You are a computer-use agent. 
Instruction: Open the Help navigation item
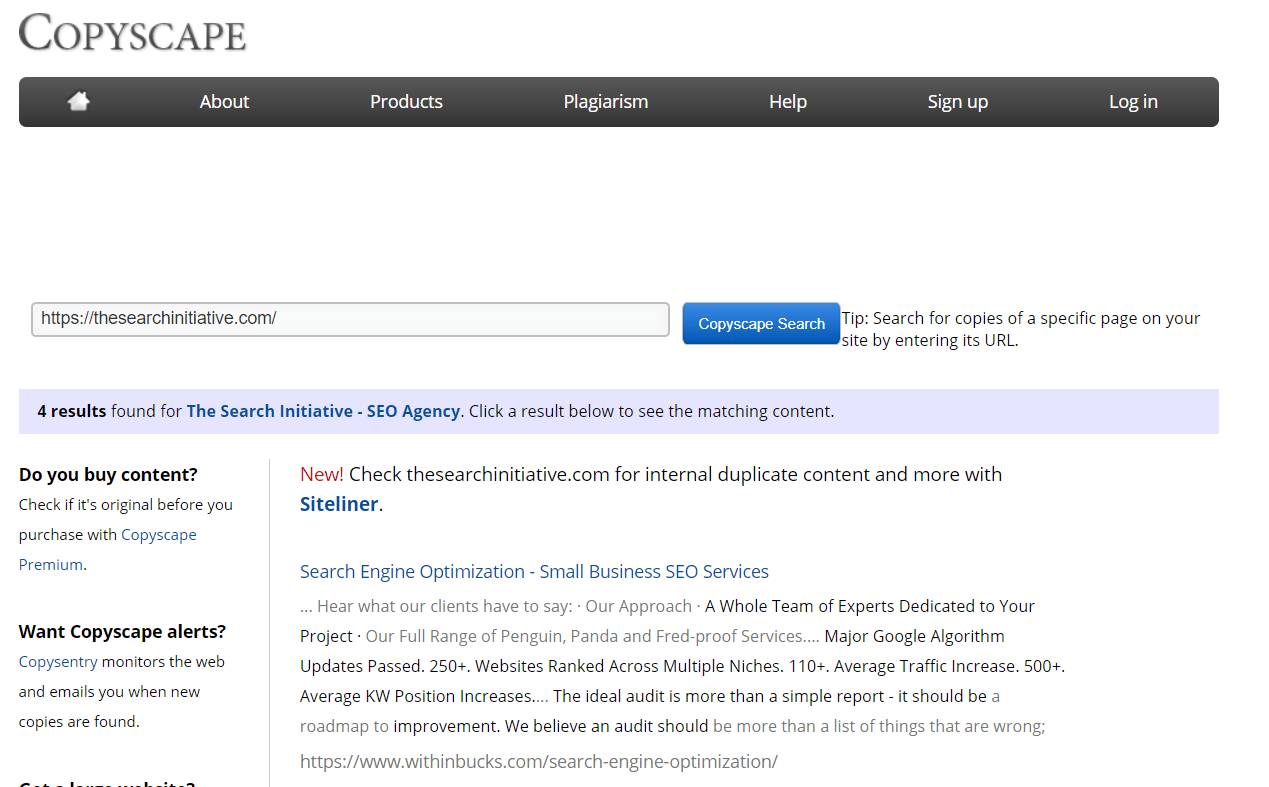pos(787,102)
